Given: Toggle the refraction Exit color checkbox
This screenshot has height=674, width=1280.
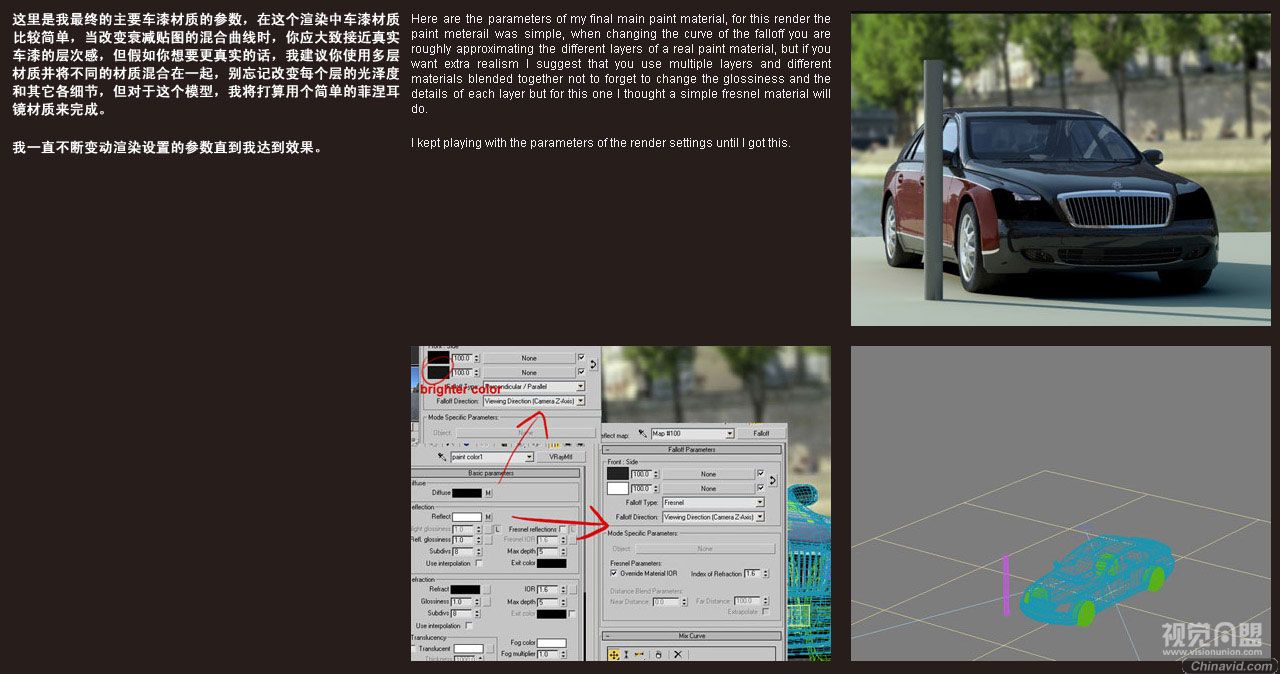Looking at the screenshot, I should click(572, 613).
